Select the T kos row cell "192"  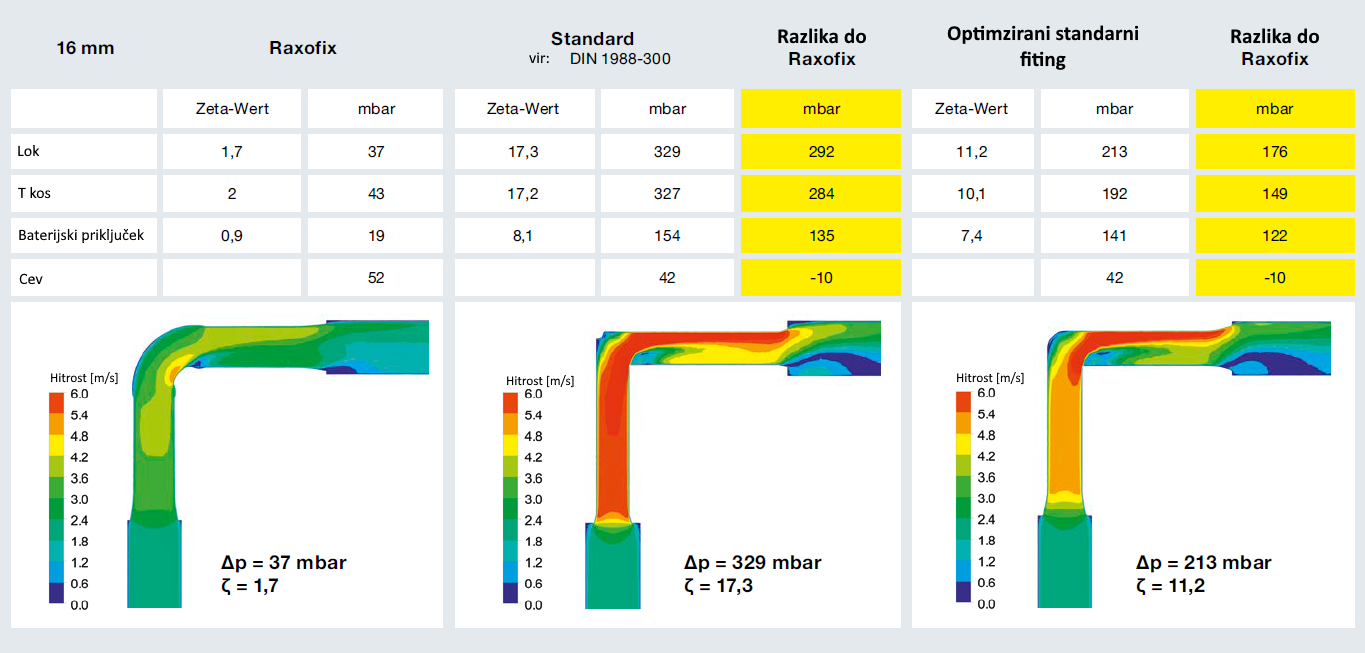1114,194
